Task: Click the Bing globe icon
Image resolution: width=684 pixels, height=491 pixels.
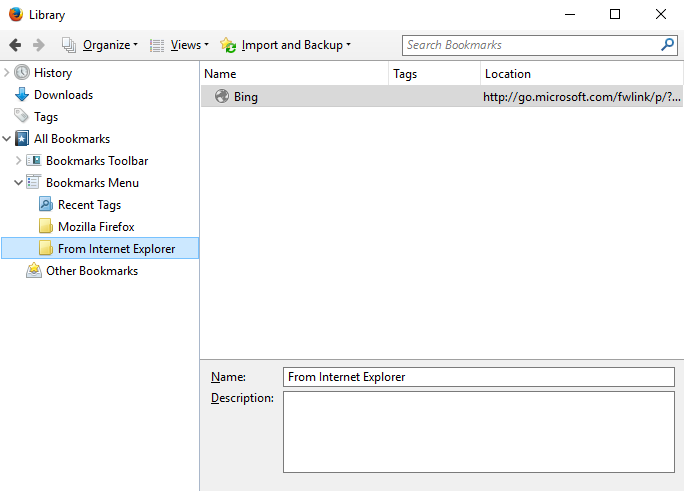Action: (x=222, y=97)
